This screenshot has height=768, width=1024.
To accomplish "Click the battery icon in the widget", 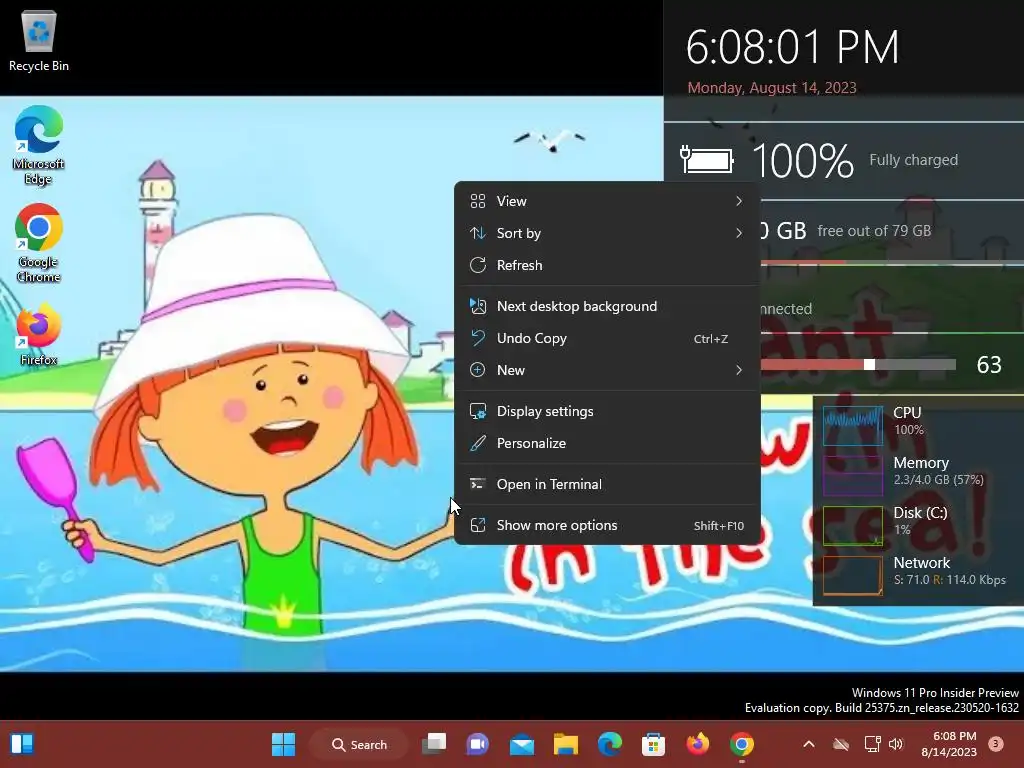I will coord(707,160).
